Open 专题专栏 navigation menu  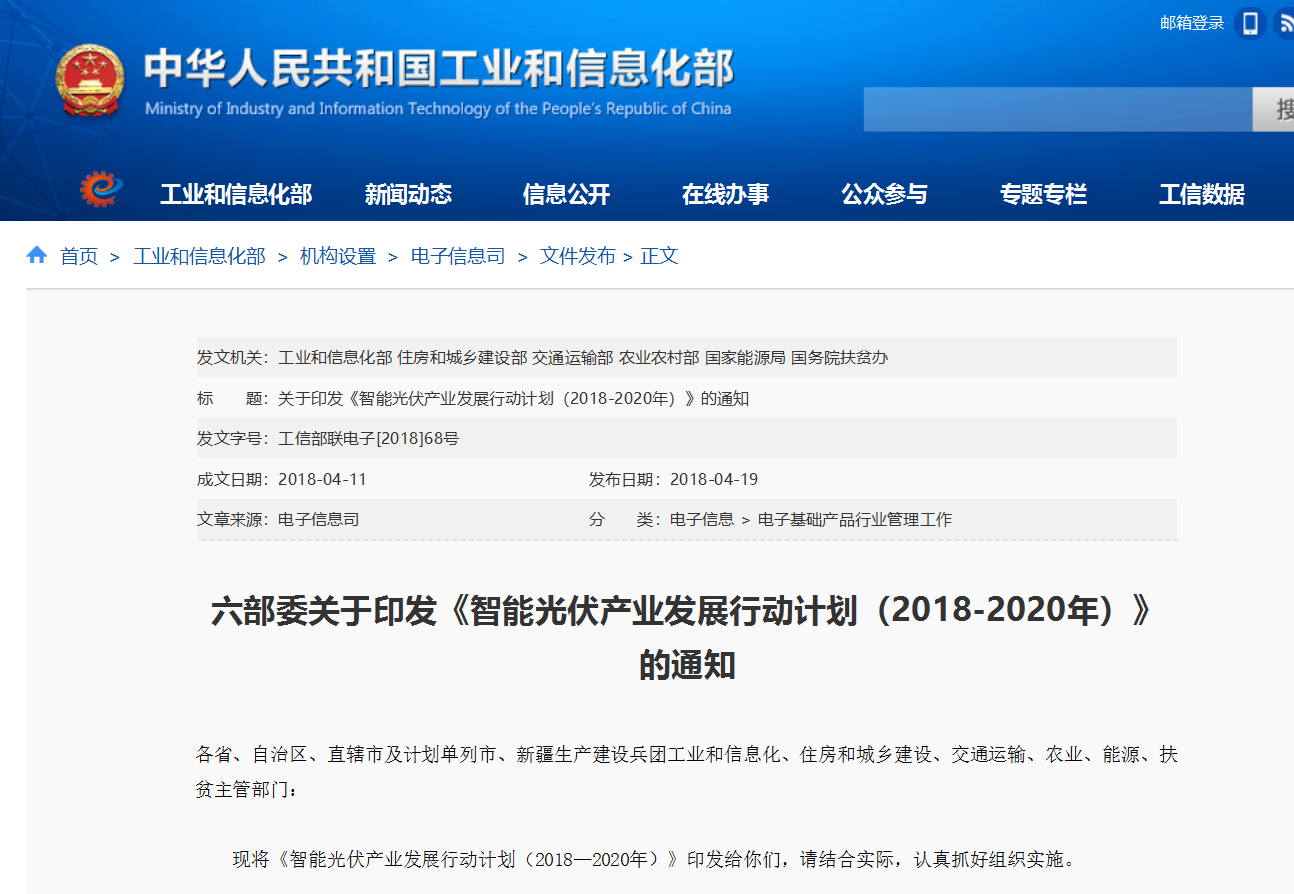point(1043,195)
